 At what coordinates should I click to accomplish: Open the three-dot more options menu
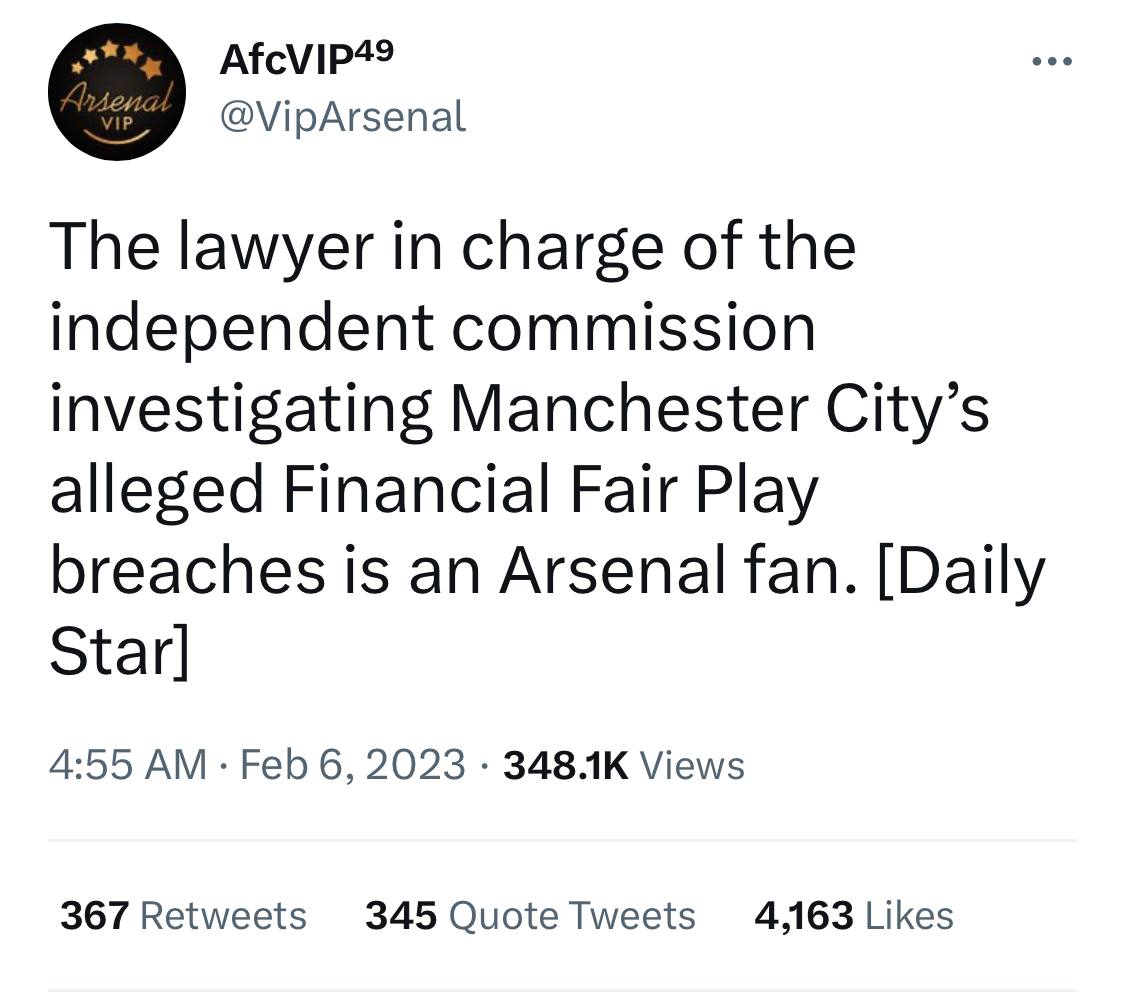1051,62
